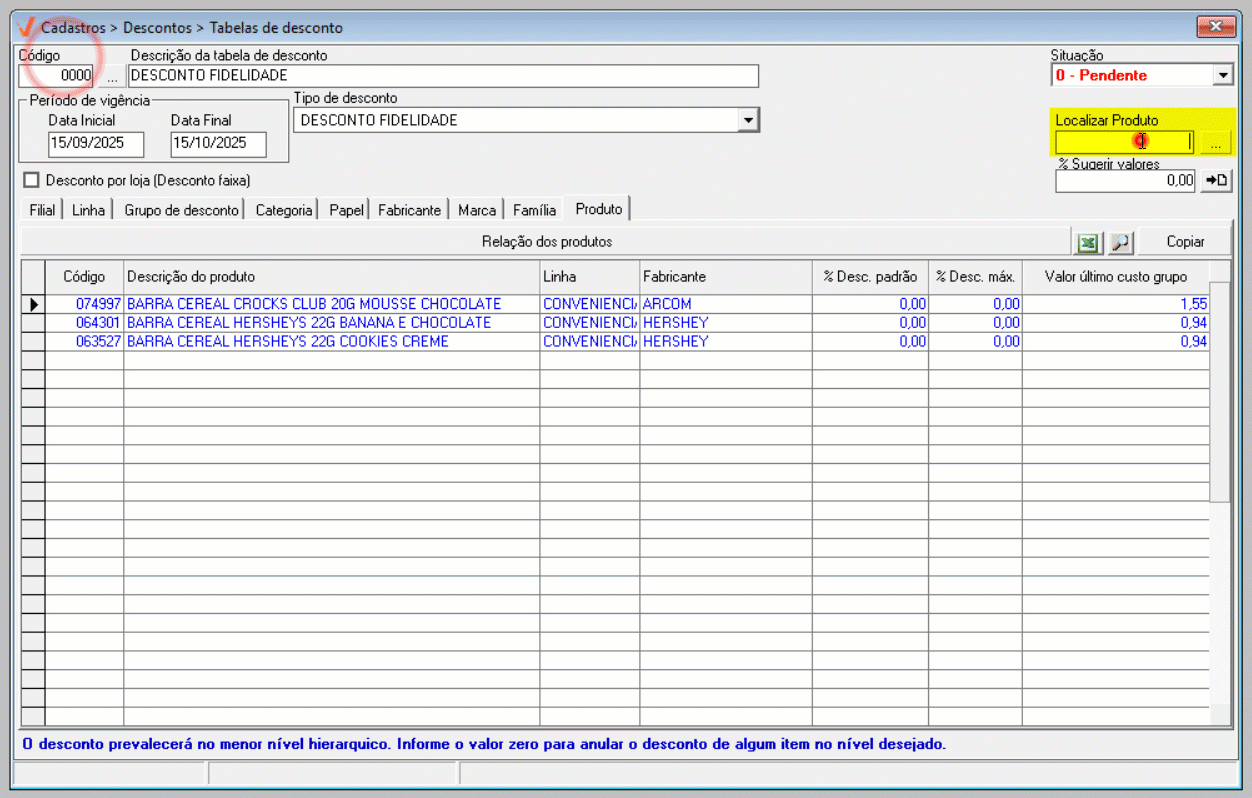Expand the Situação dropdown
1252x798 pixels.
[1222, 76]
